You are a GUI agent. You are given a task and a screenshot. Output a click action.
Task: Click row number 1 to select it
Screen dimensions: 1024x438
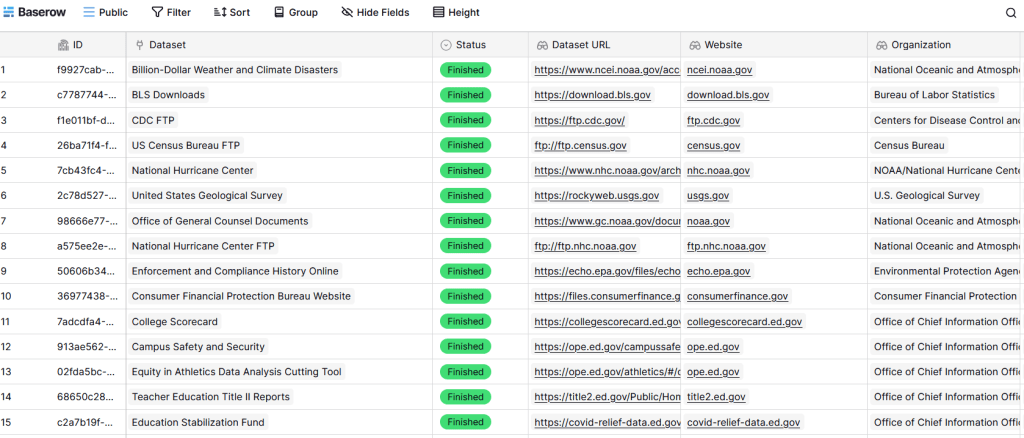coord(4,70)
